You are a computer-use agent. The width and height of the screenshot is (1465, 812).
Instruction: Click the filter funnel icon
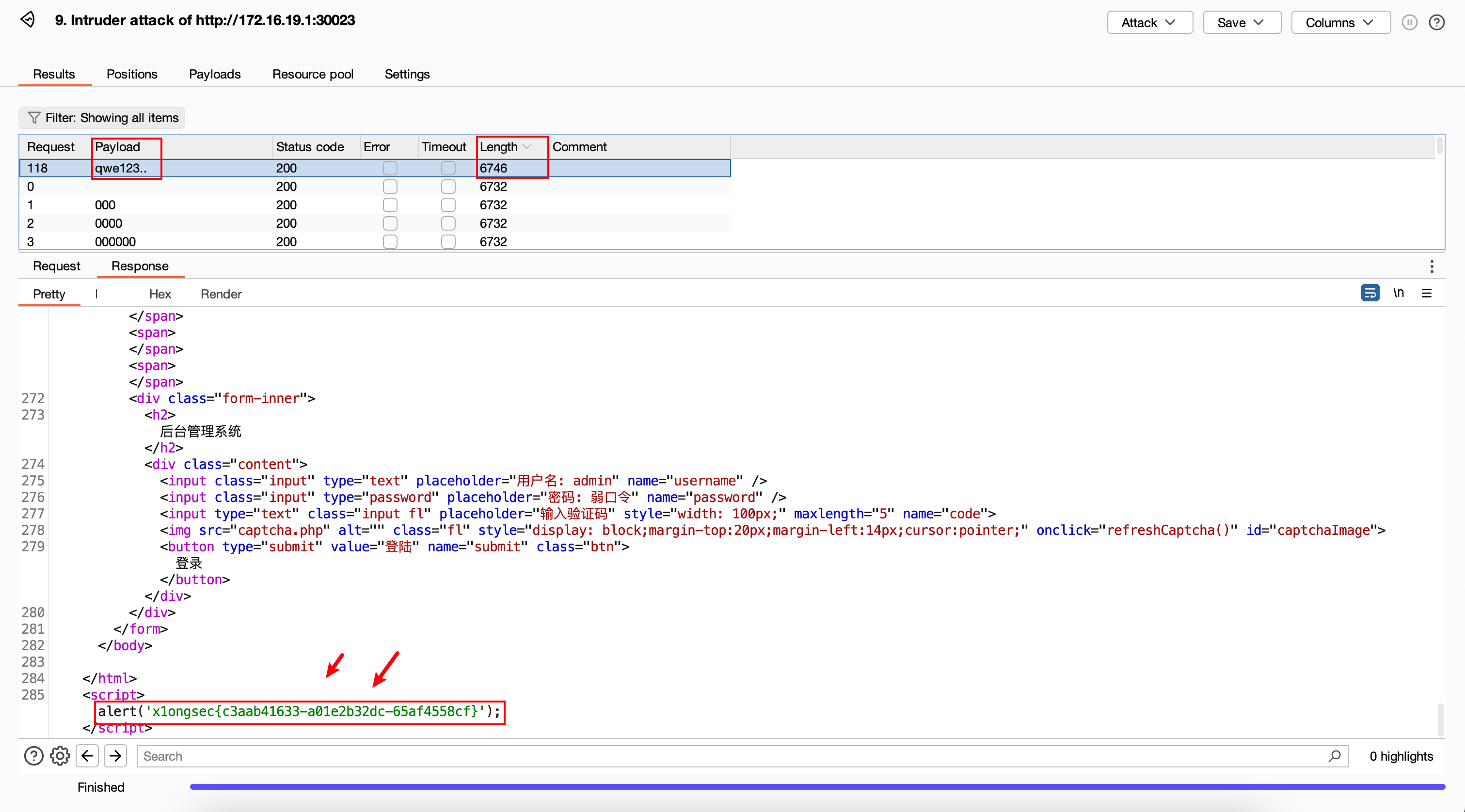tap(34, 118)
